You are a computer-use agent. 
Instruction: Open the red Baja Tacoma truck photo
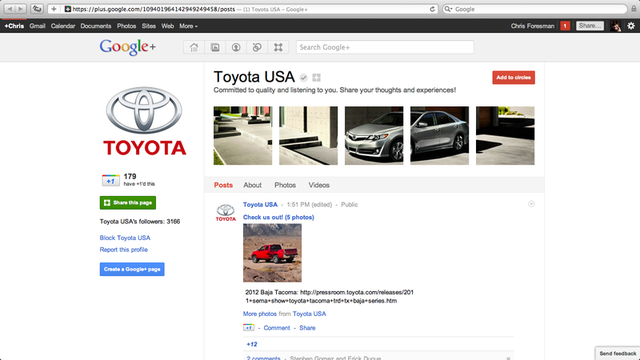click(272, 253)
